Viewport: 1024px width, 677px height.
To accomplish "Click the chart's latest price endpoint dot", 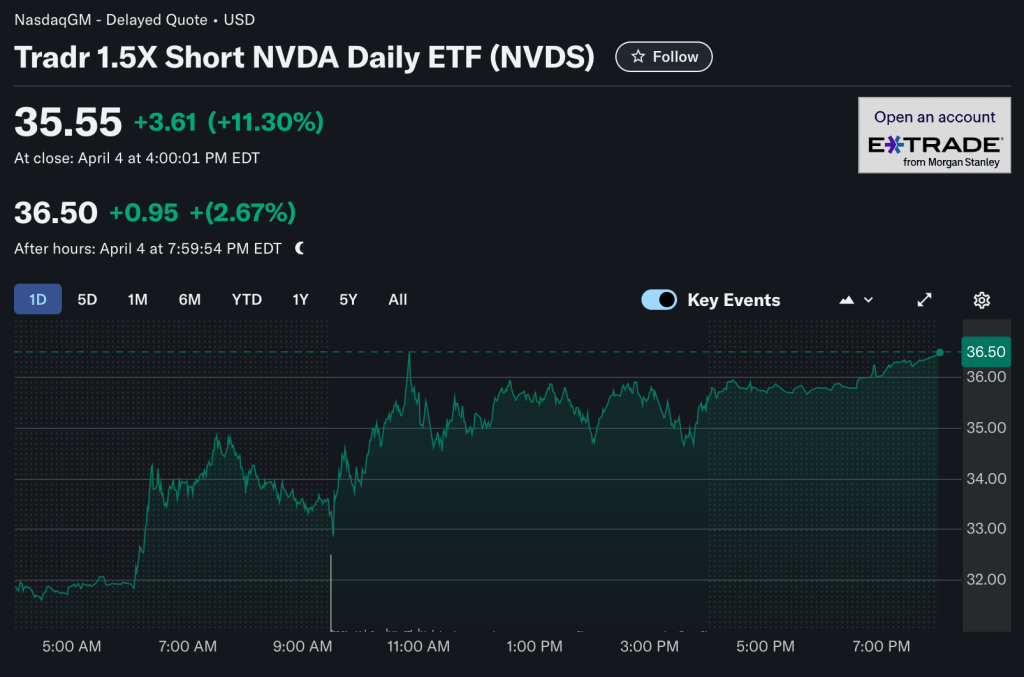I will 939,352.
